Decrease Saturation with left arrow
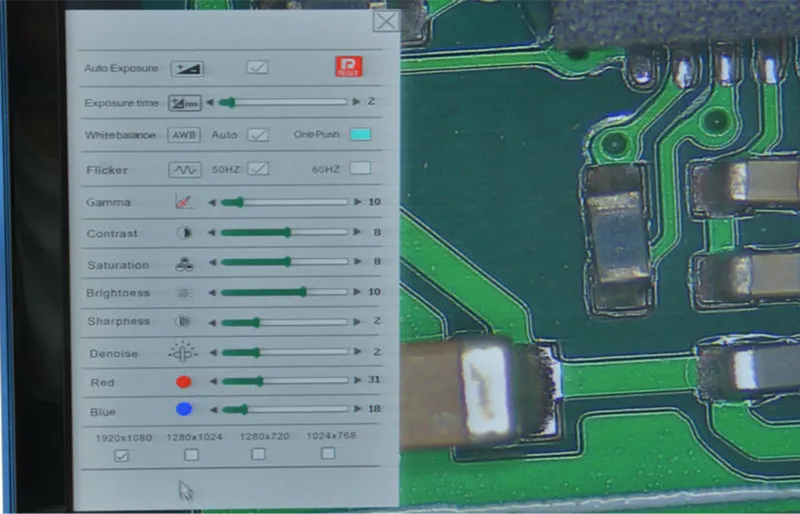The image size is (800, 514). [212, 262]
